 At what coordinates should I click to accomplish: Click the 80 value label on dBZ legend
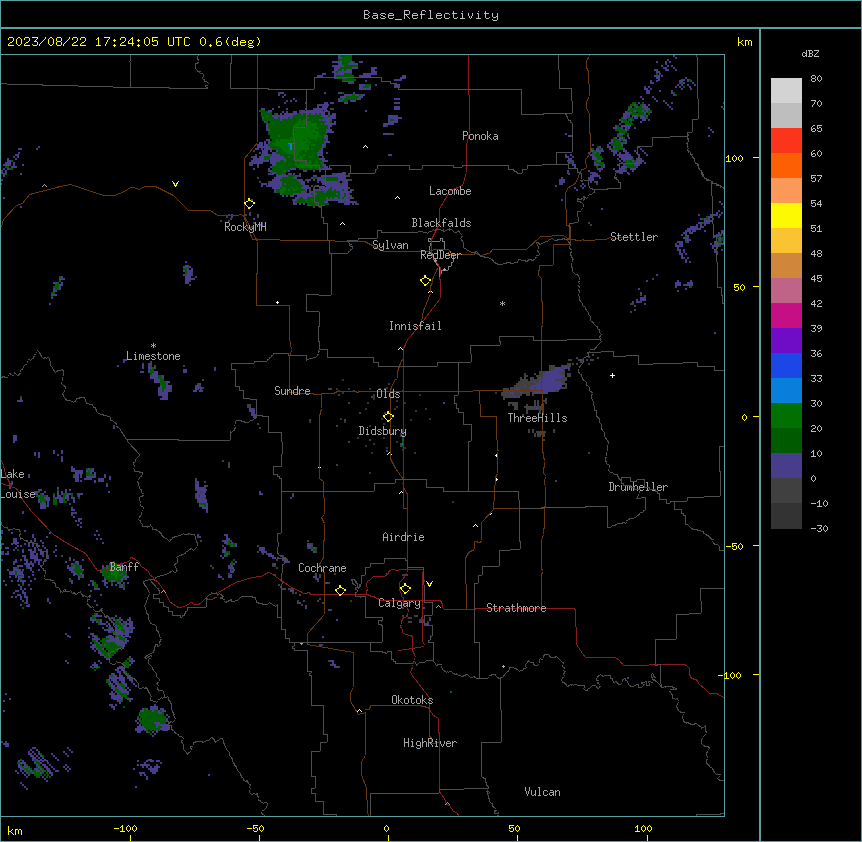(x=816, y=79)
